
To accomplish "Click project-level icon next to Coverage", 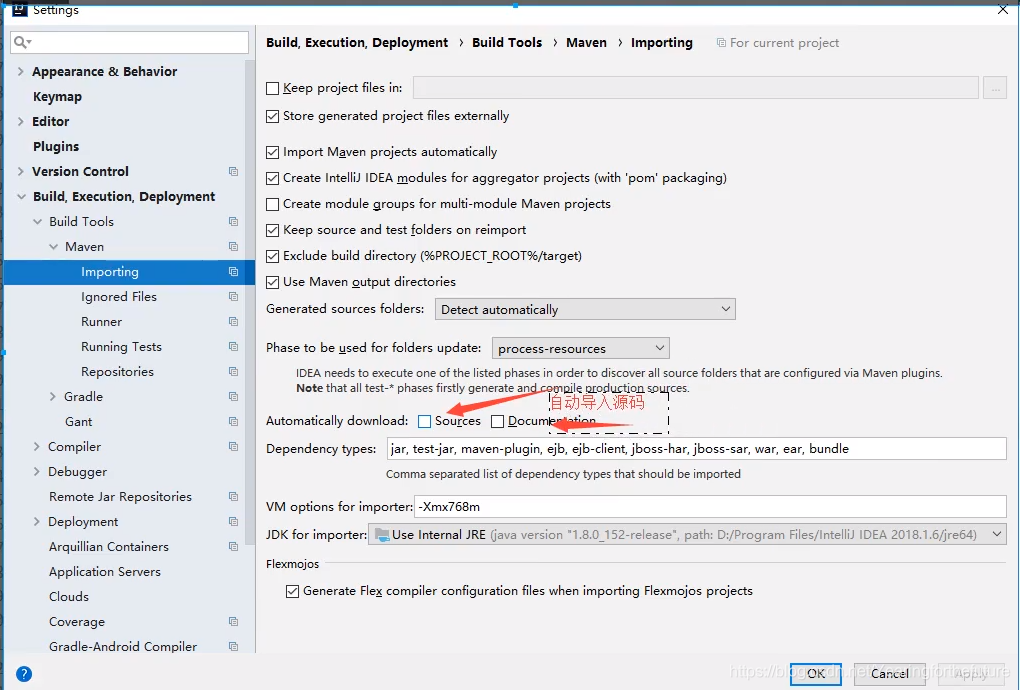I will point(234,622).
